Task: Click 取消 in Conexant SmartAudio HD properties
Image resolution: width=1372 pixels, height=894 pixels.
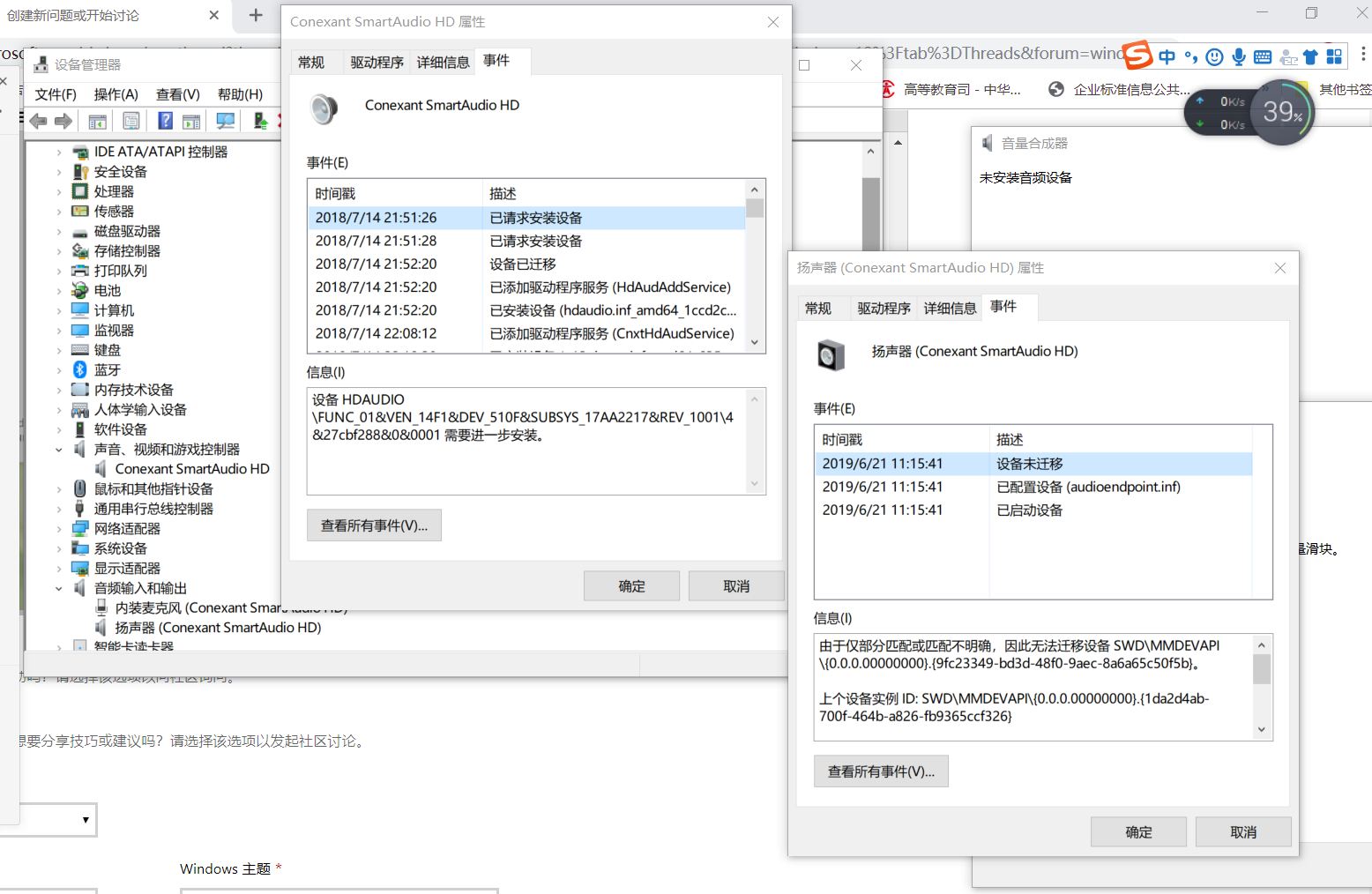Action: point(736,586)
